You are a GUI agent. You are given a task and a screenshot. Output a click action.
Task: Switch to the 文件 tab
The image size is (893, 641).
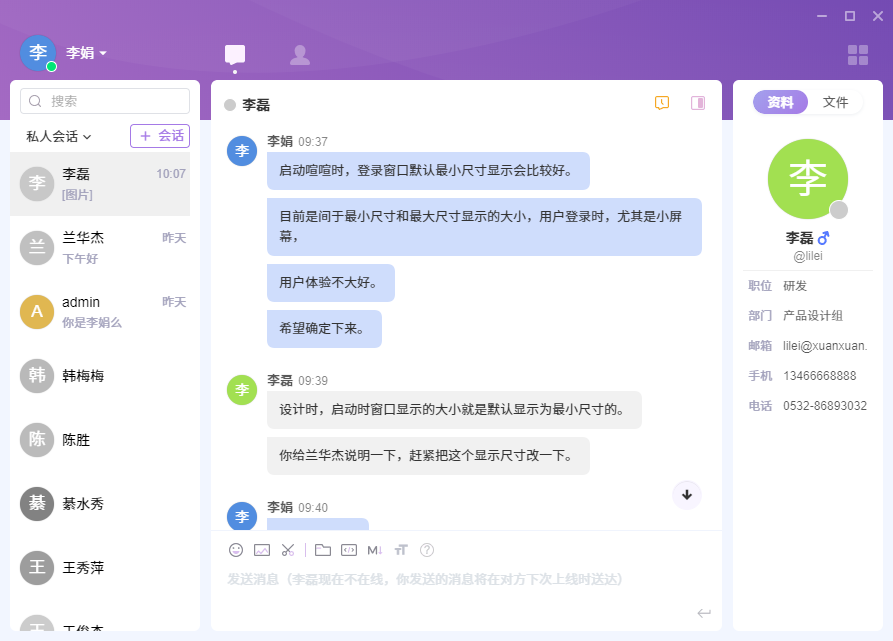pos(835,102)
